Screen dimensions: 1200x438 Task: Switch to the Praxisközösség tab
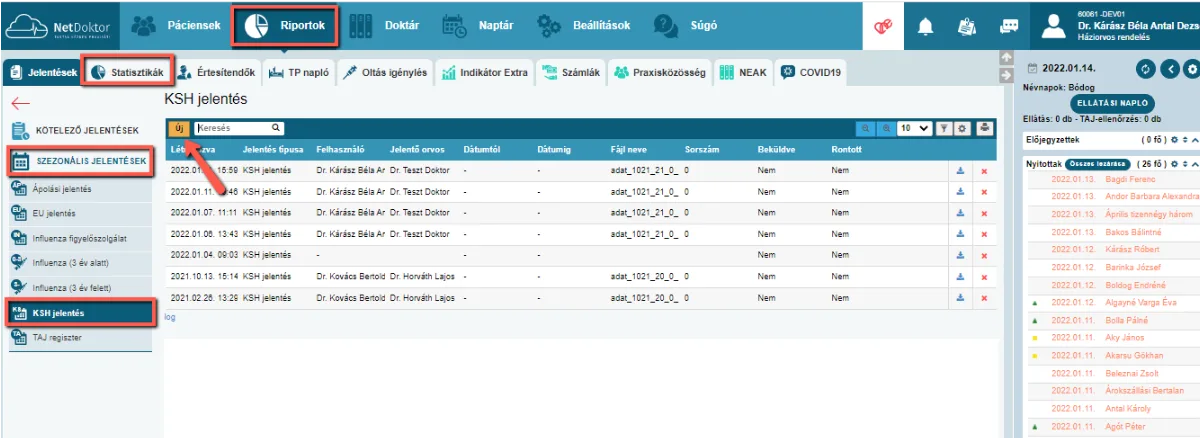[x=659, y=72]
